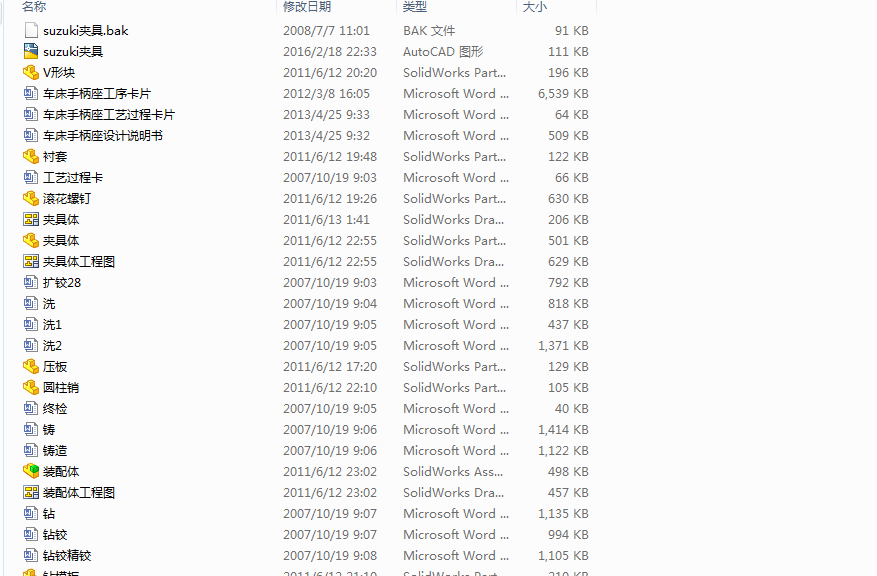The height and width of the screenshot is (576, 877).
Task: Click the part icon of 夹具体, 501 KB
Action: 31,240
